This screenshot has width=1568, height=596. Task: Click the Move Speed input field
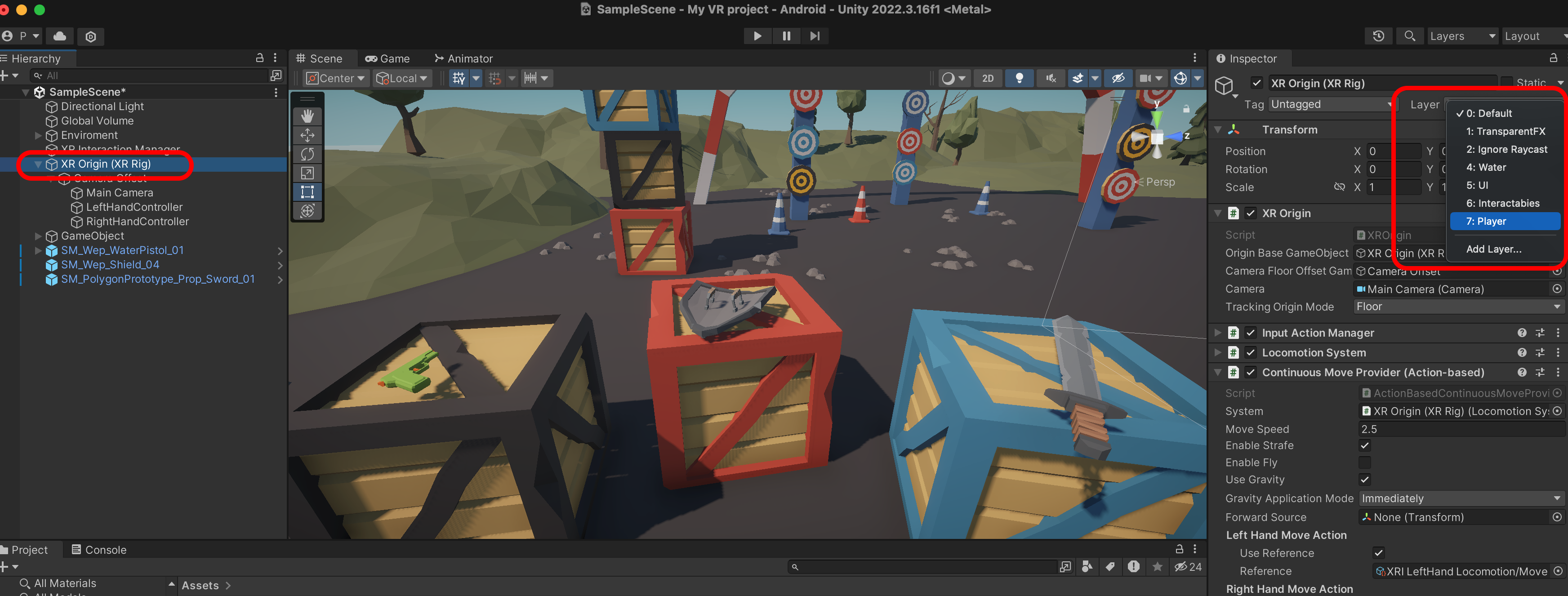pos(1461,429)
